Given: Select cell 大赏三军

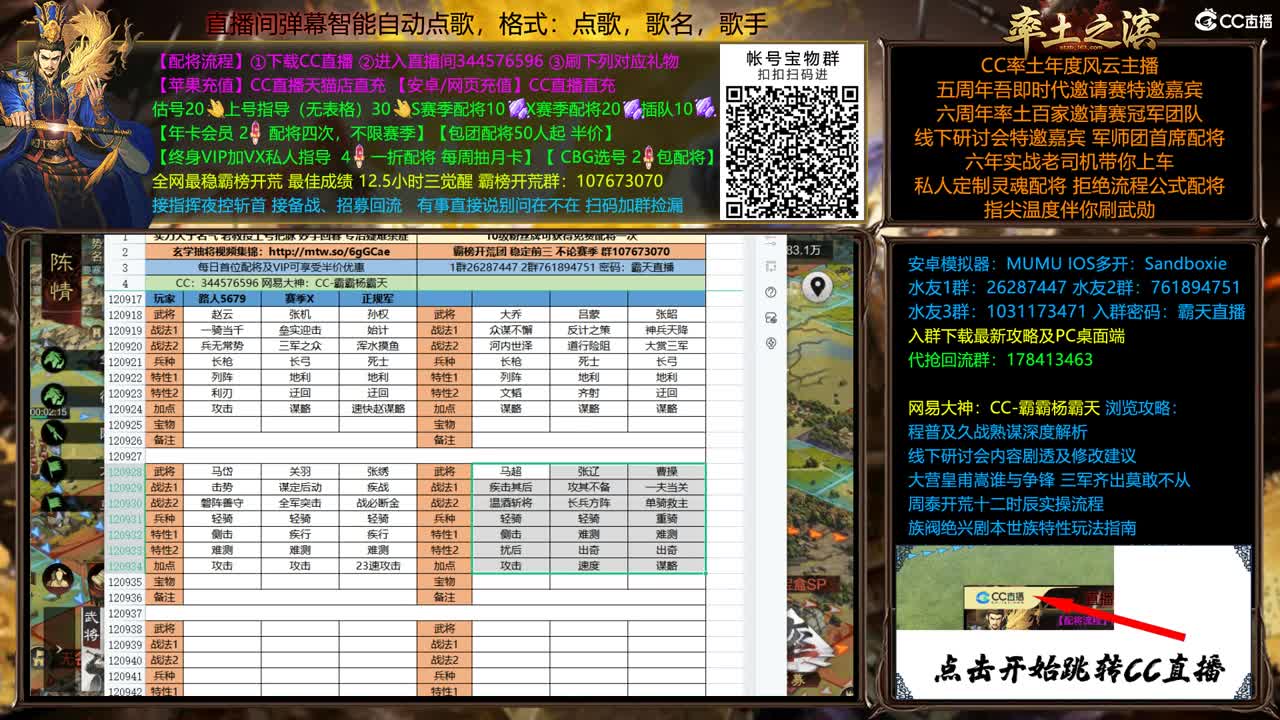Looking at the screenshot, I should (666, 346).
